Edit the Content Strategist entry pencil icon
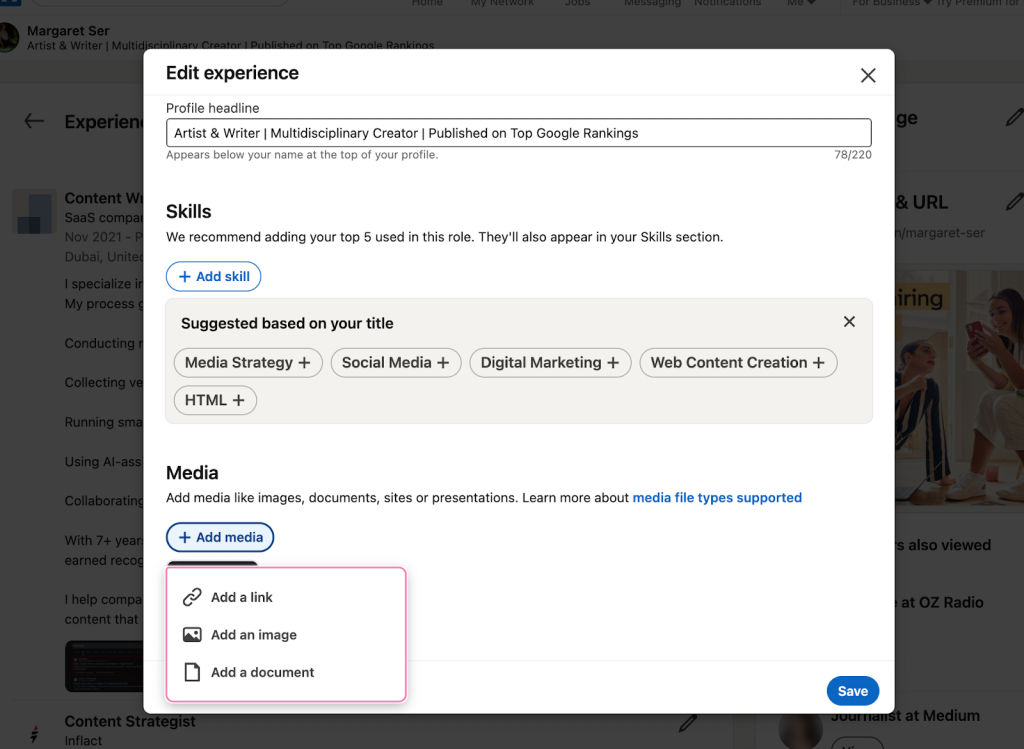This screenshot has width=1024, height=749. click(688, 722)
